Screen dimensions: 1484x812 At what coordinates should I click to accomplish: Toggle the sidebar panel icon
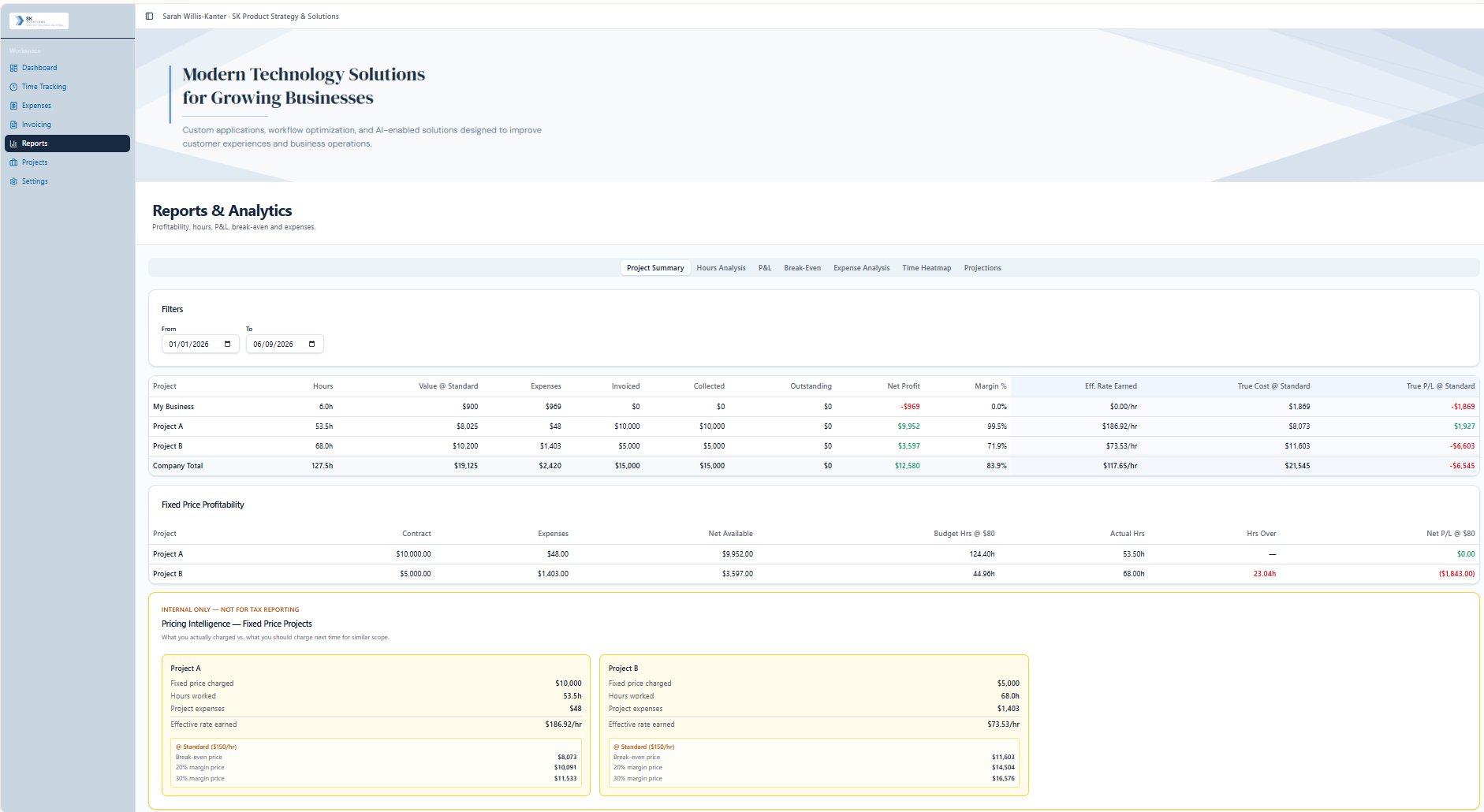[149, 16]
